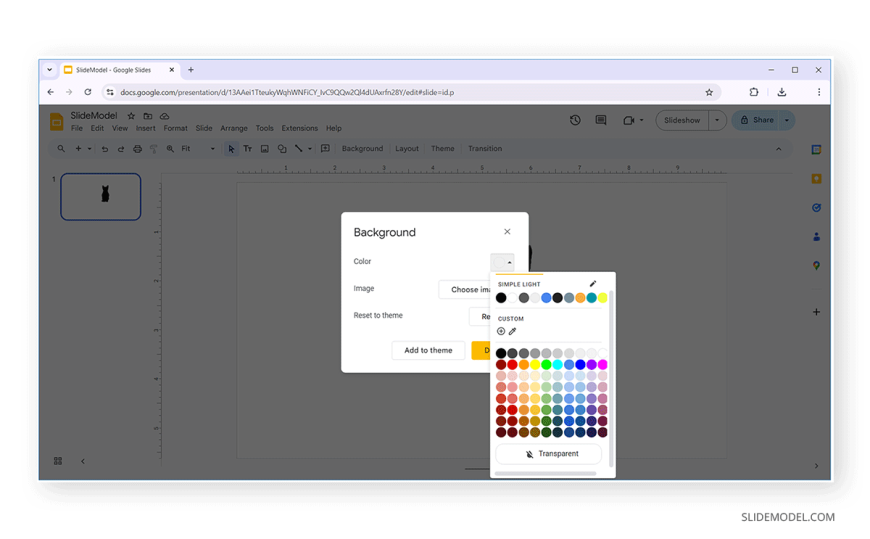This screenshot has height=539, width=870.
Task: Choose the text box tool
Action: [247, 149]
